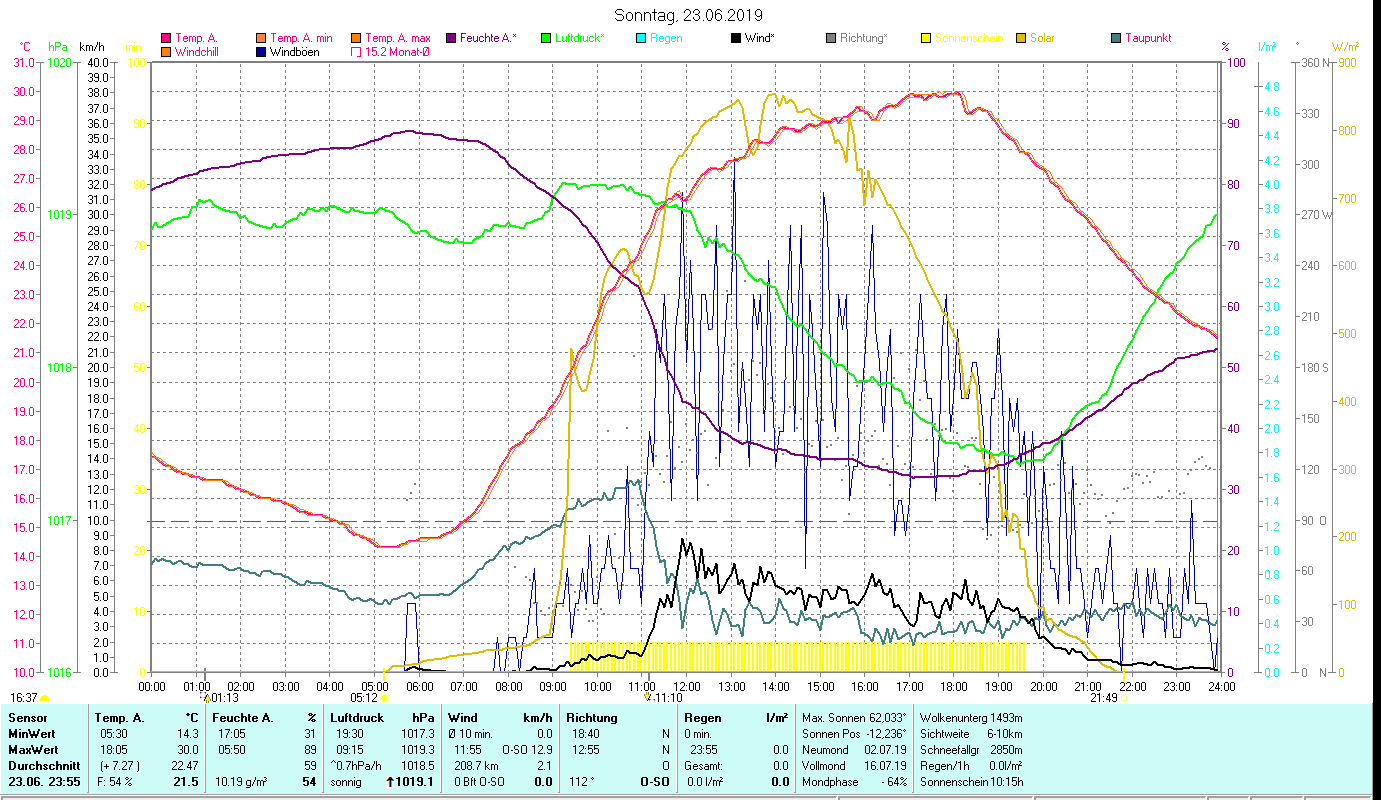1381x800 pixels.
Task: Click the sunrise sun icon at 05:12
Action: pyautogui.click(x=384, y=698)
